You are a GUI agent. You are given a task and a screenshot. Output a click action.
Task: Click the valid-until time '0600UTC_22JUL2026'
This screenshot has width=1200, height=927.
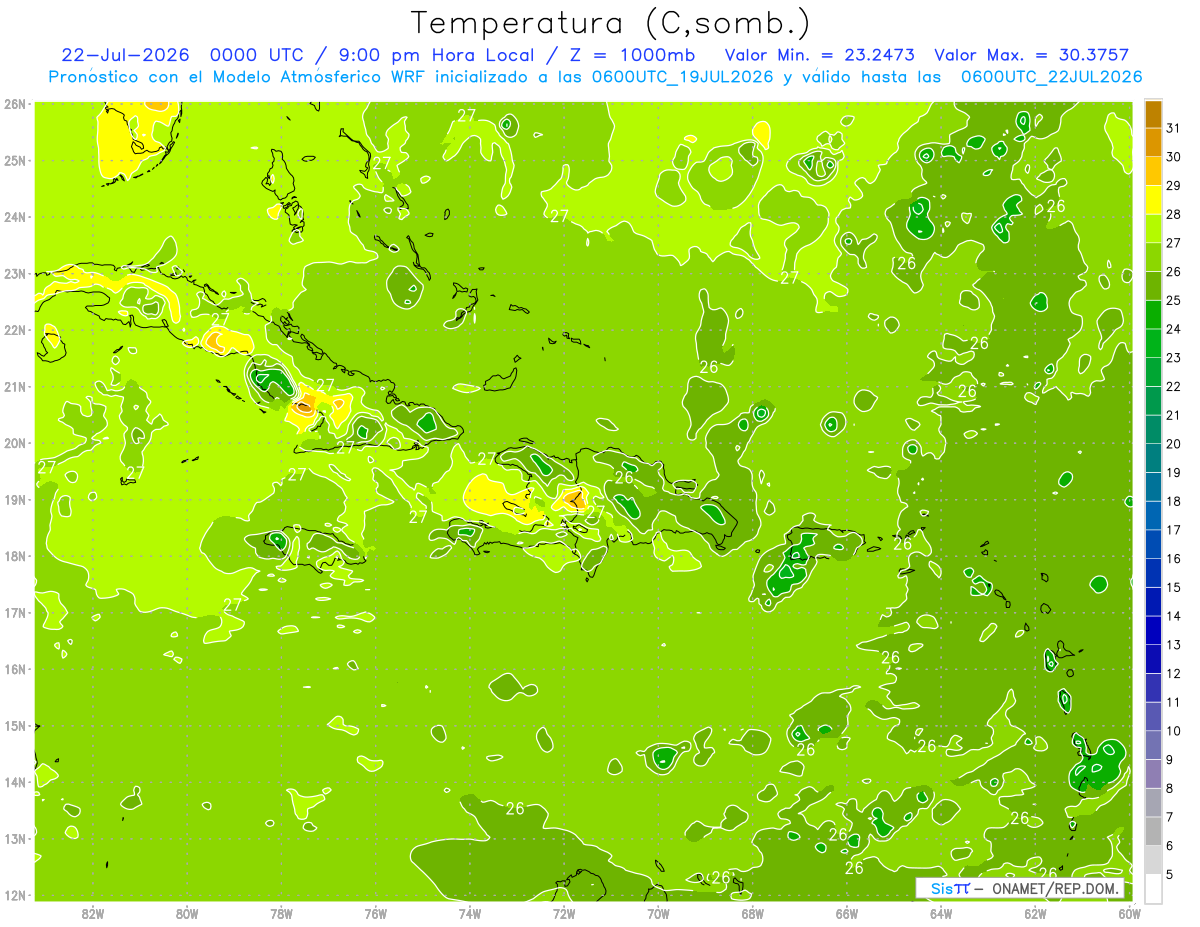coord(1051,77)
